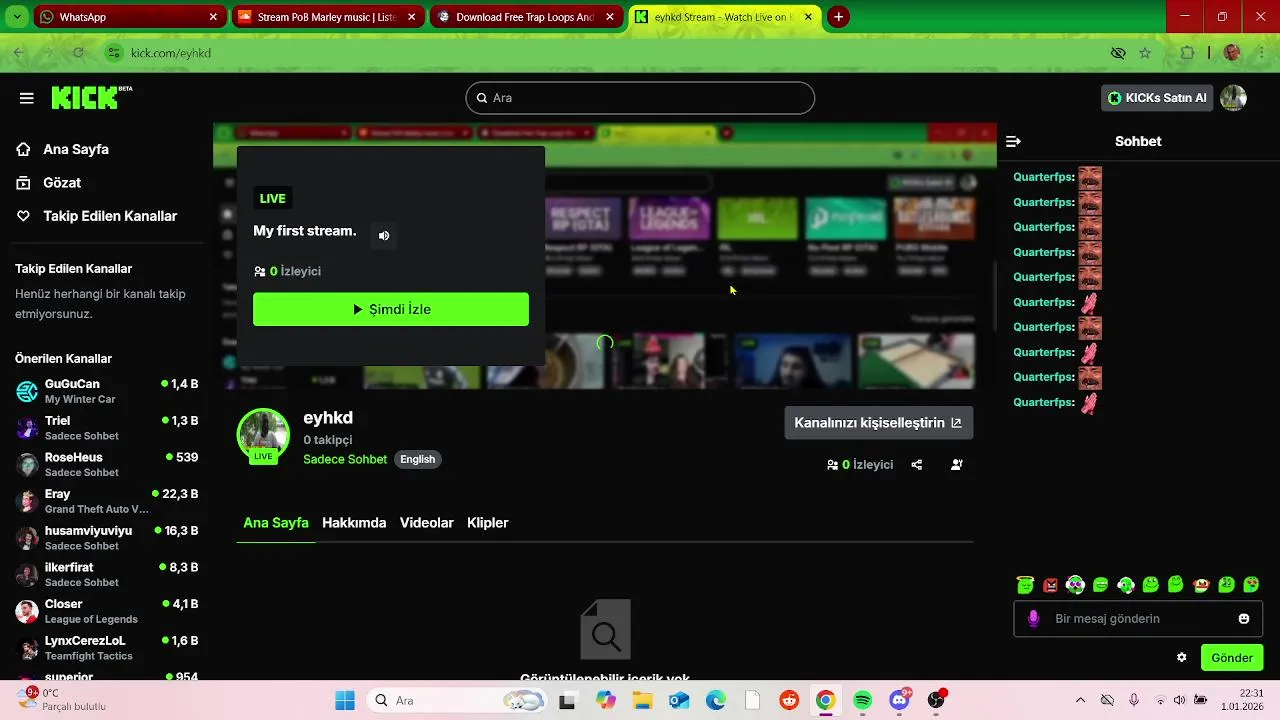The height and width of the screenshot is (720, 1280).
Task: Open Spotify from the taskbar
Action: click(863, 701)
